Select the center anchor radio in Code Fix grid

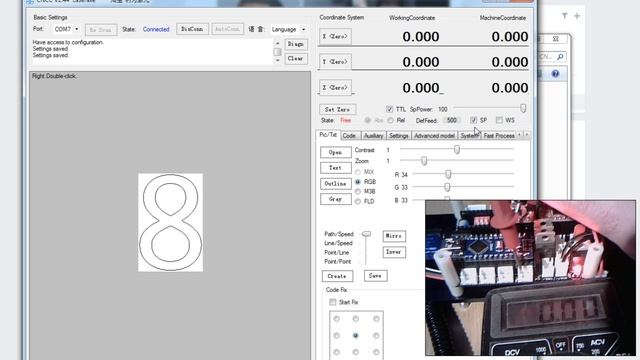pyautogui.click(x=356, y=336)
